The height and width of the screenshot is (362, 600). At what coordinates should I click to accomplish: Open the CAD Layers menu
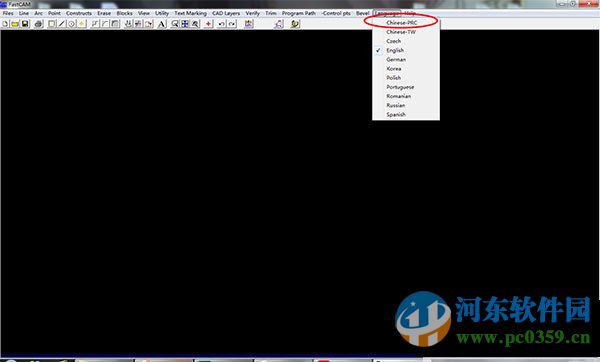point(226,13)
